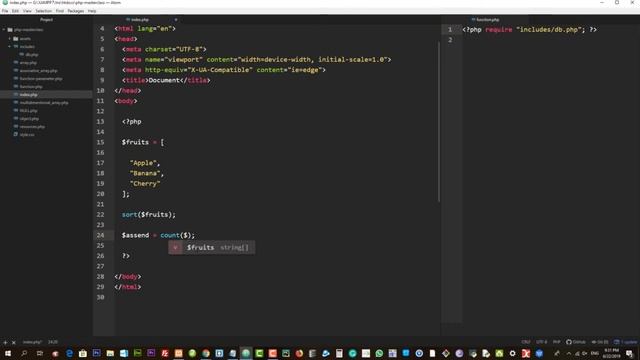The height and width of the screenshot is (360, 640).
Task: Open the Settings gear app from the taskbar
Action: coord(512,353)
